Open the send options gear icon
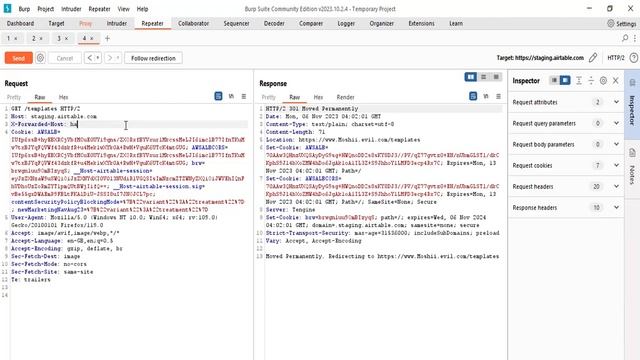 pos(40,58)
